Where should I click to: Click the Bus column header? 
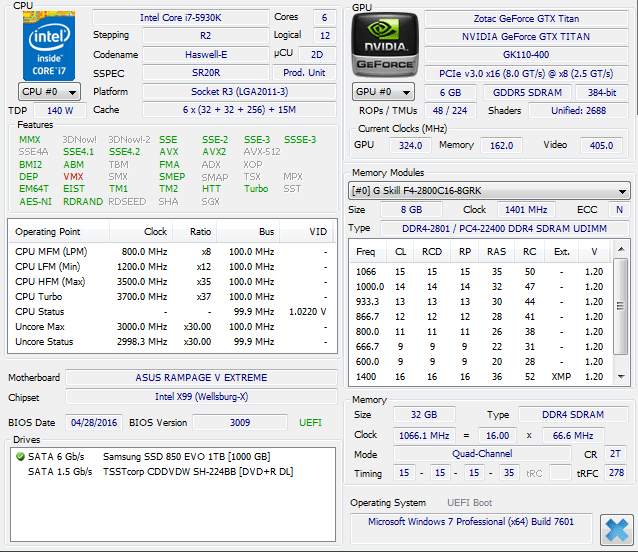pyautogui.click(x=248, y=232)
